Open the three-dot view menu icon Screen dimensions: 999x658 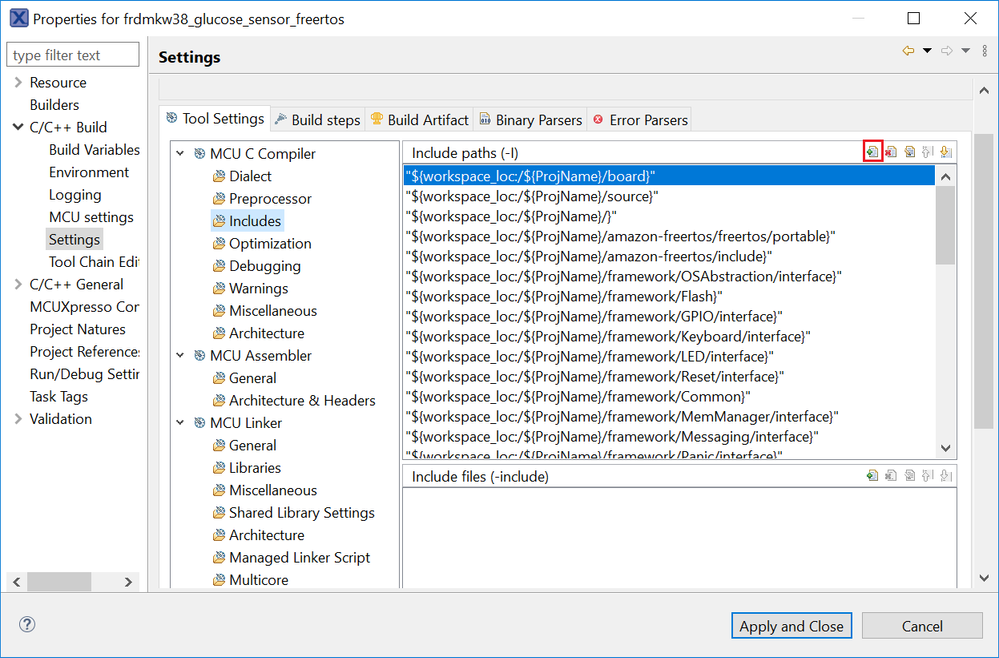[x=985, y=51]
